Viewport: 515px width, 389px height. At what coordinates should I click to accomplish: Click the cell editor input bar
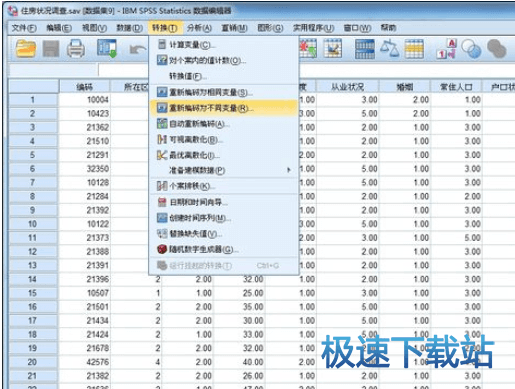pyautogui.click(x=307, y=70)
